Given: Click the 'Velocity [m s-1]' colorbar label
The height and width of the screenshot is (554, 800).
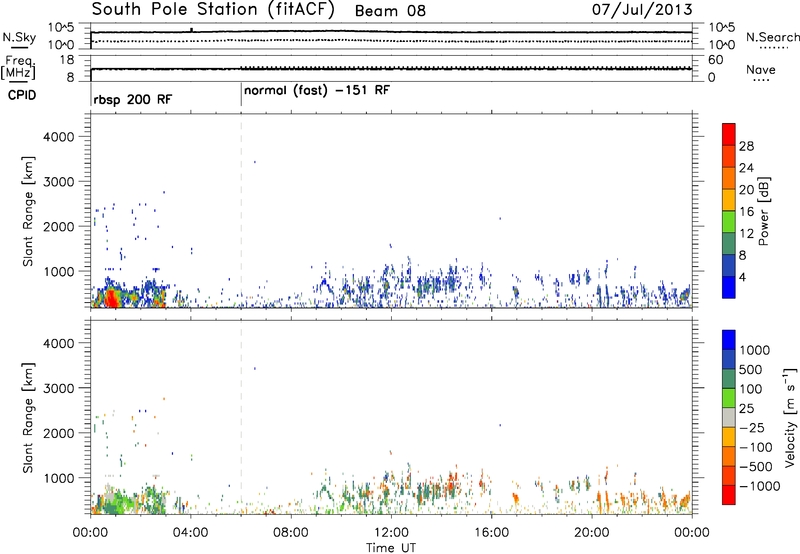Looking at the screenshot, I should [x=790, y=417].
